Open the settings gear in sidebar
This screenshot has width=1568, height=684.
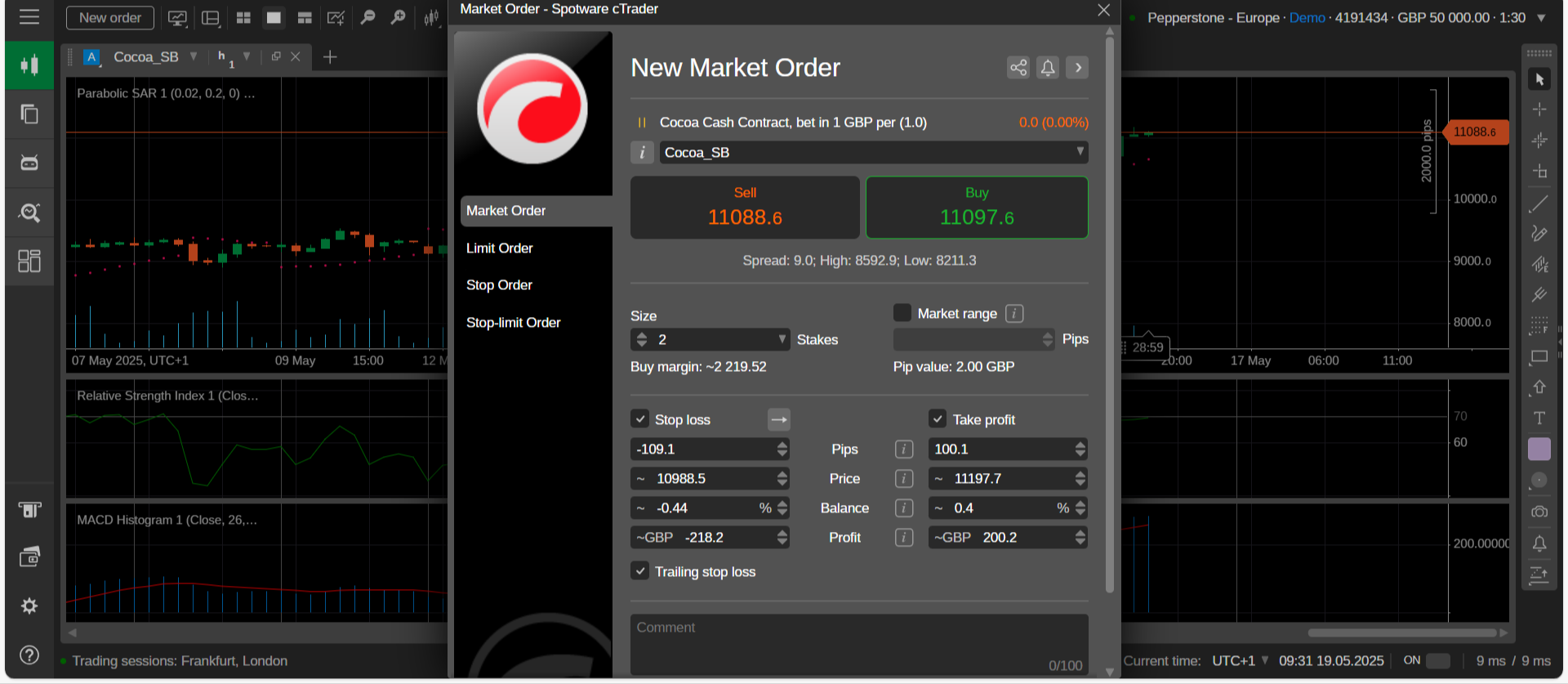click(x=29, y=606)
